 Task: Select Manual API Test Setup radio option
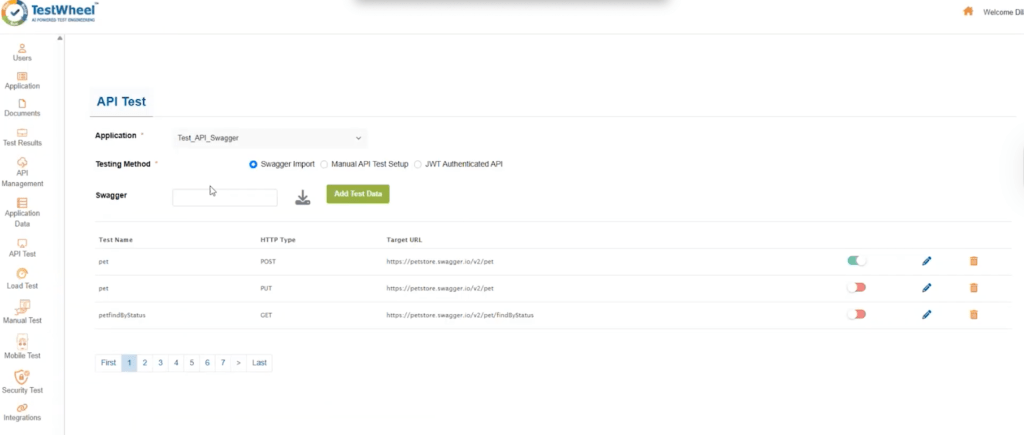tap(324, 164)
